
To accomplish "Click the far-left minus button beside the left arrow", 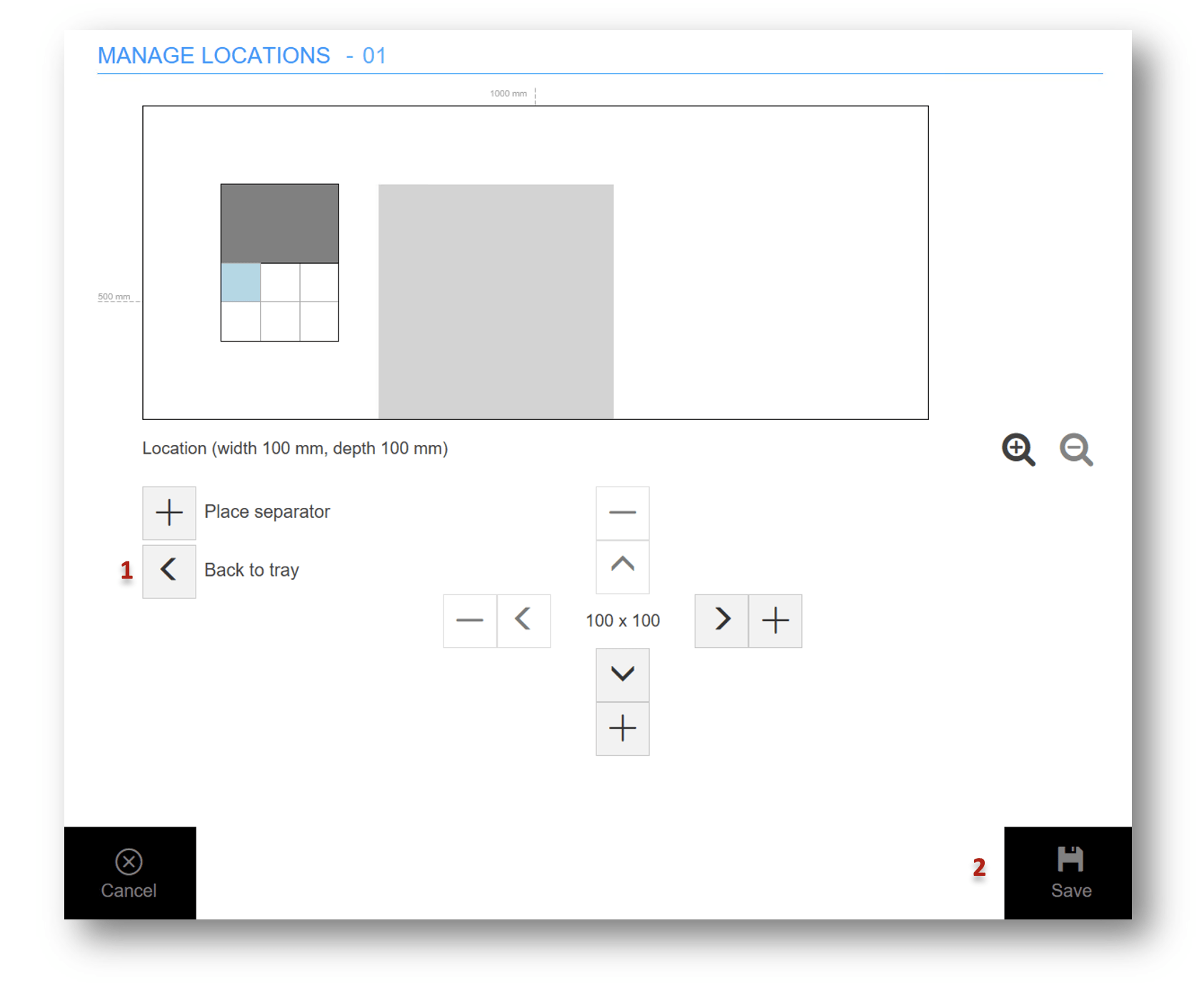I will click(x=470, y=621).
